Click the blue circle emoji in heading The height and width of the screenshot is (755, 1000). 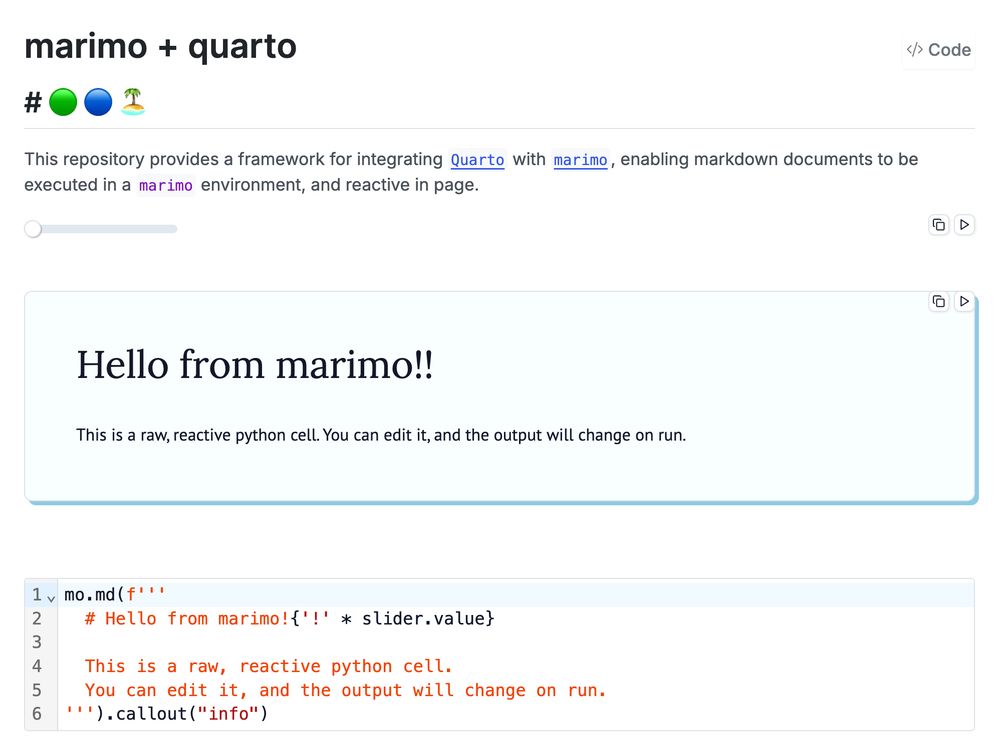[98, 102]
